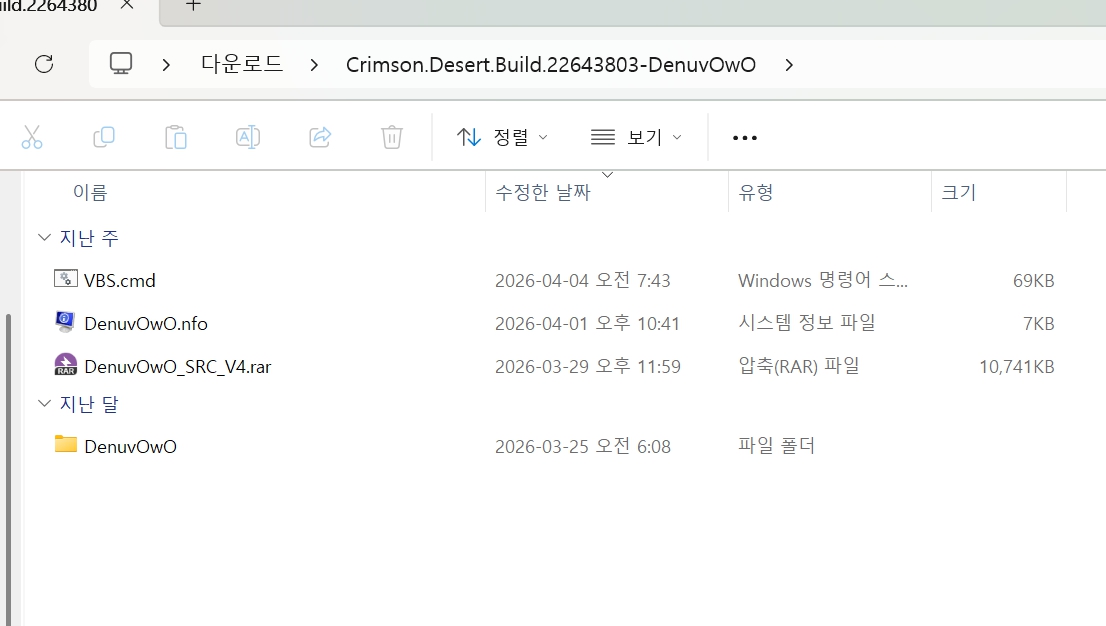Select the DenuvOwO folder
The width and height of the screenshot is (1106, 626).
[130, 446]
